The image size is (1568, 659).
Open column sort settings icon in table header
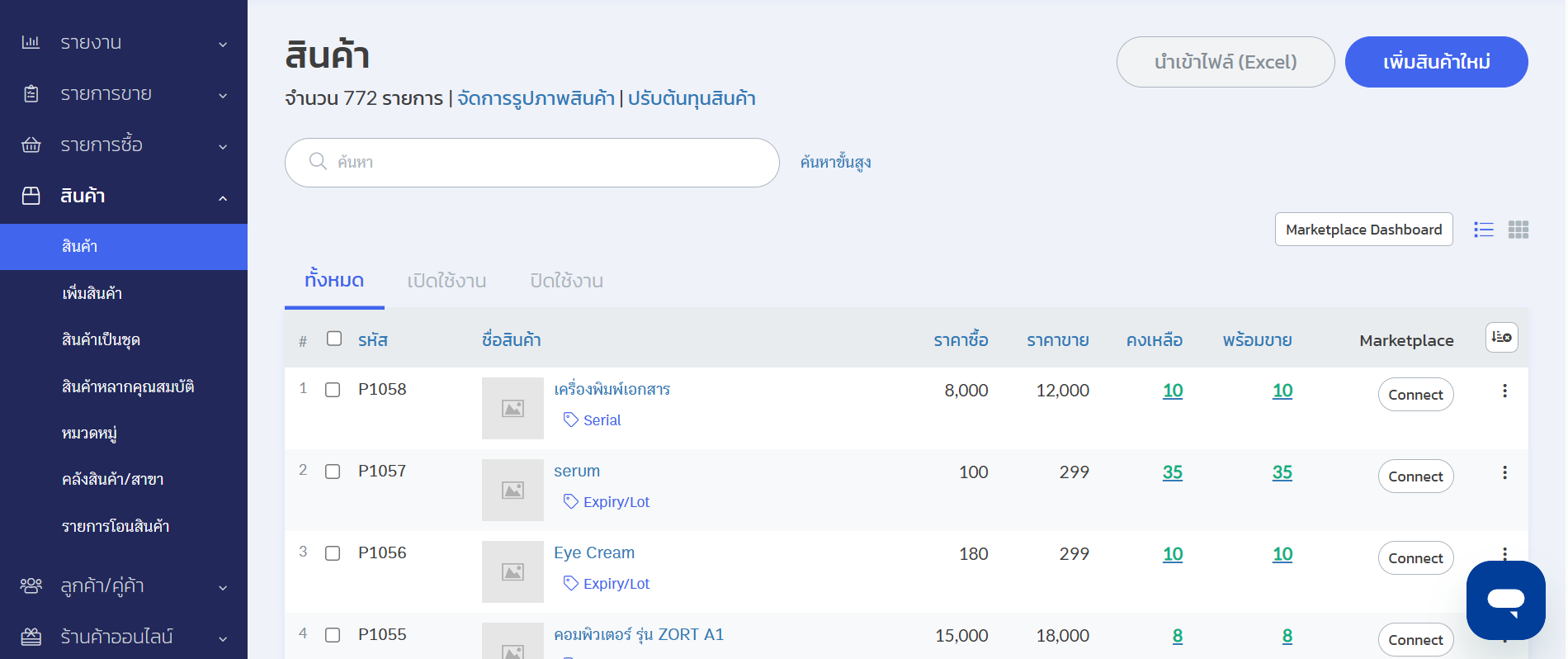tap(1501, 338)
